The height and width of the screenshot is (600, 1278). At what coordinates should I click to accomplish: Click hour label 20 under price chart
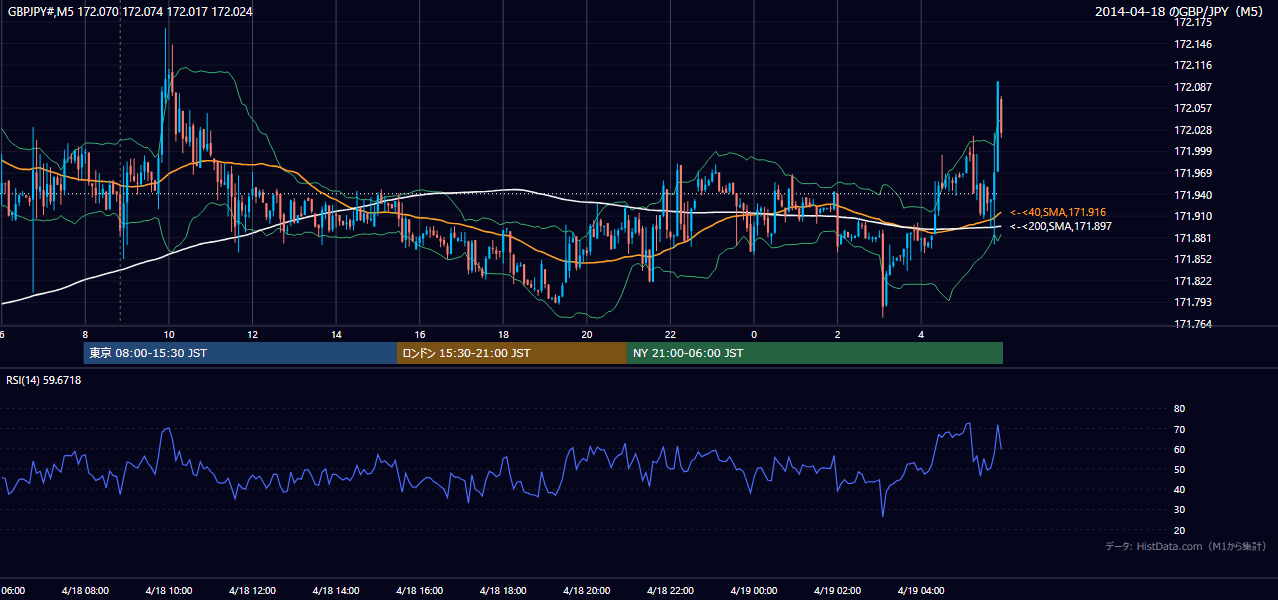click(587, 335)
